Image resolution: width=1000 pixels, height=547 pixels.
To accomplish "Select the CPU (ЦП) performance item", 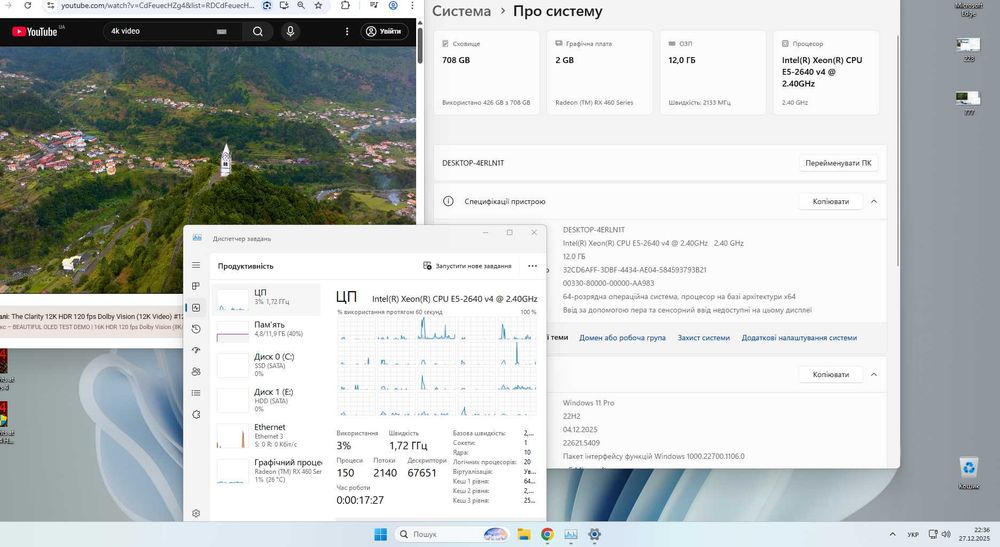I will pyautogui.click(x=266, y=300).
